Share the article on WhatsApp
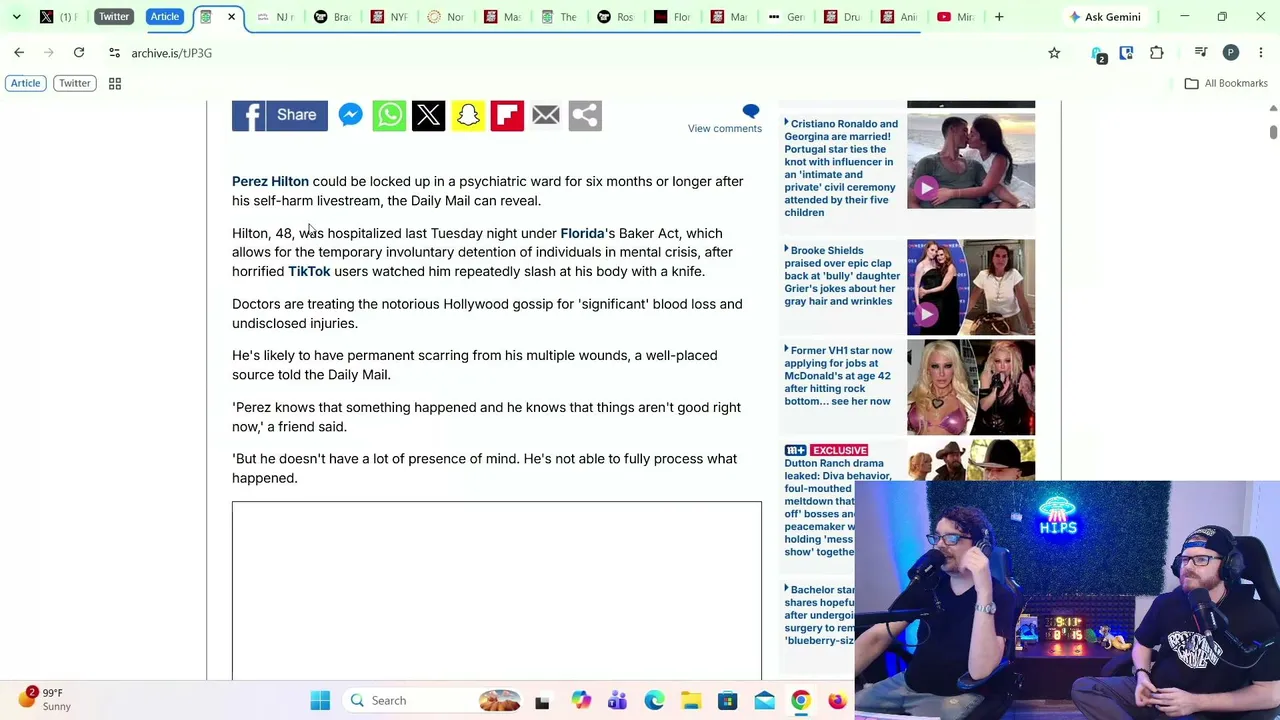Image resolution: width=1280 pixels, height=720 pixels. pos(389,115)
